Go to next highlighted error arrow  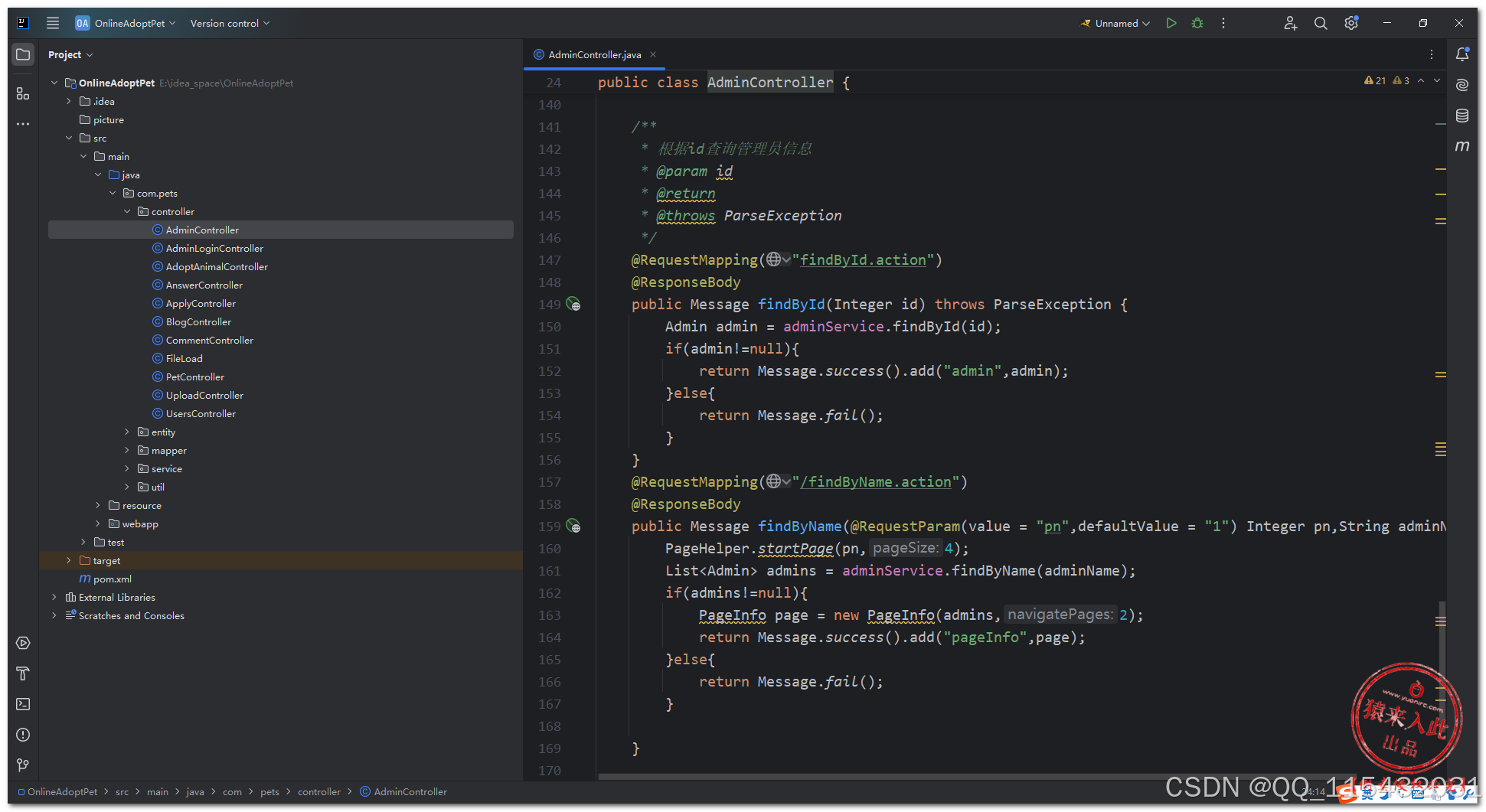(1437, 80)
